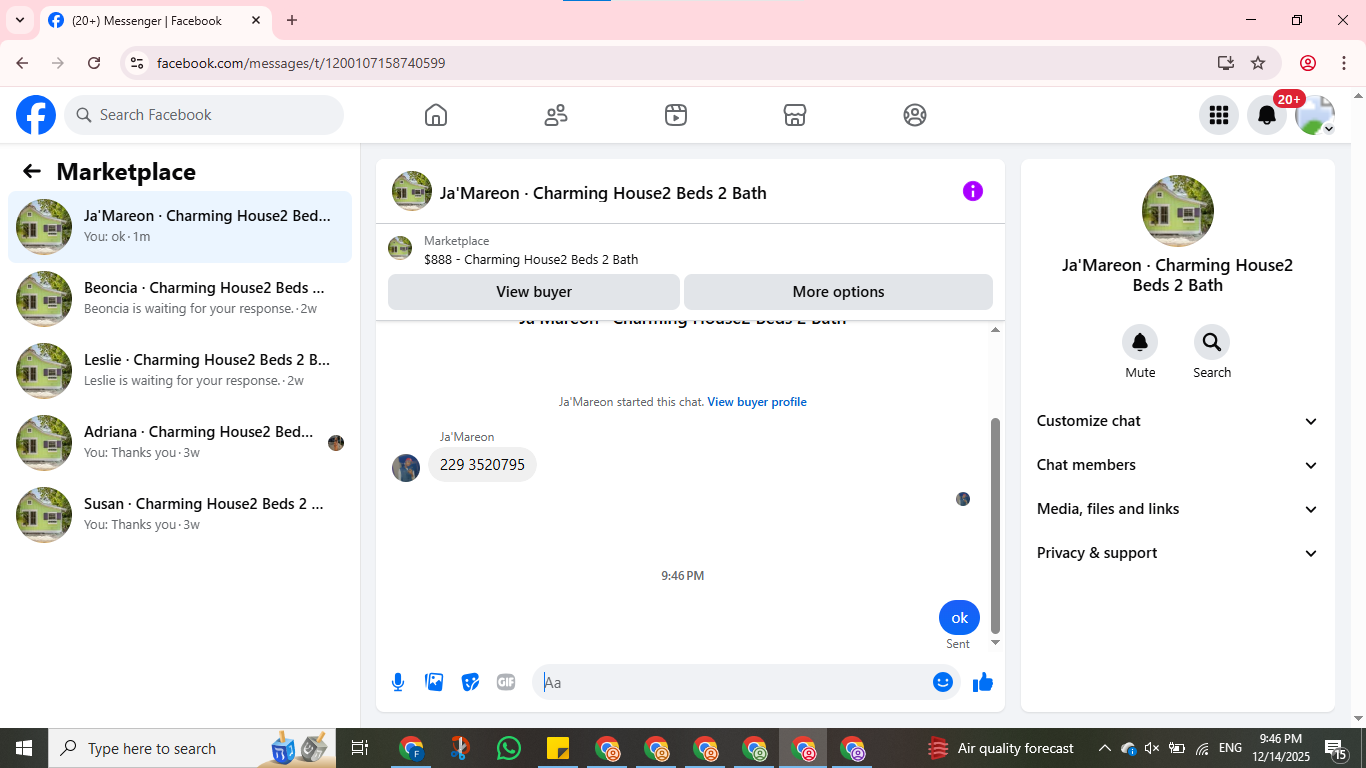Open the View buyer profile link
Viewport: 1366px width, 768px height.
pos(757,402)
